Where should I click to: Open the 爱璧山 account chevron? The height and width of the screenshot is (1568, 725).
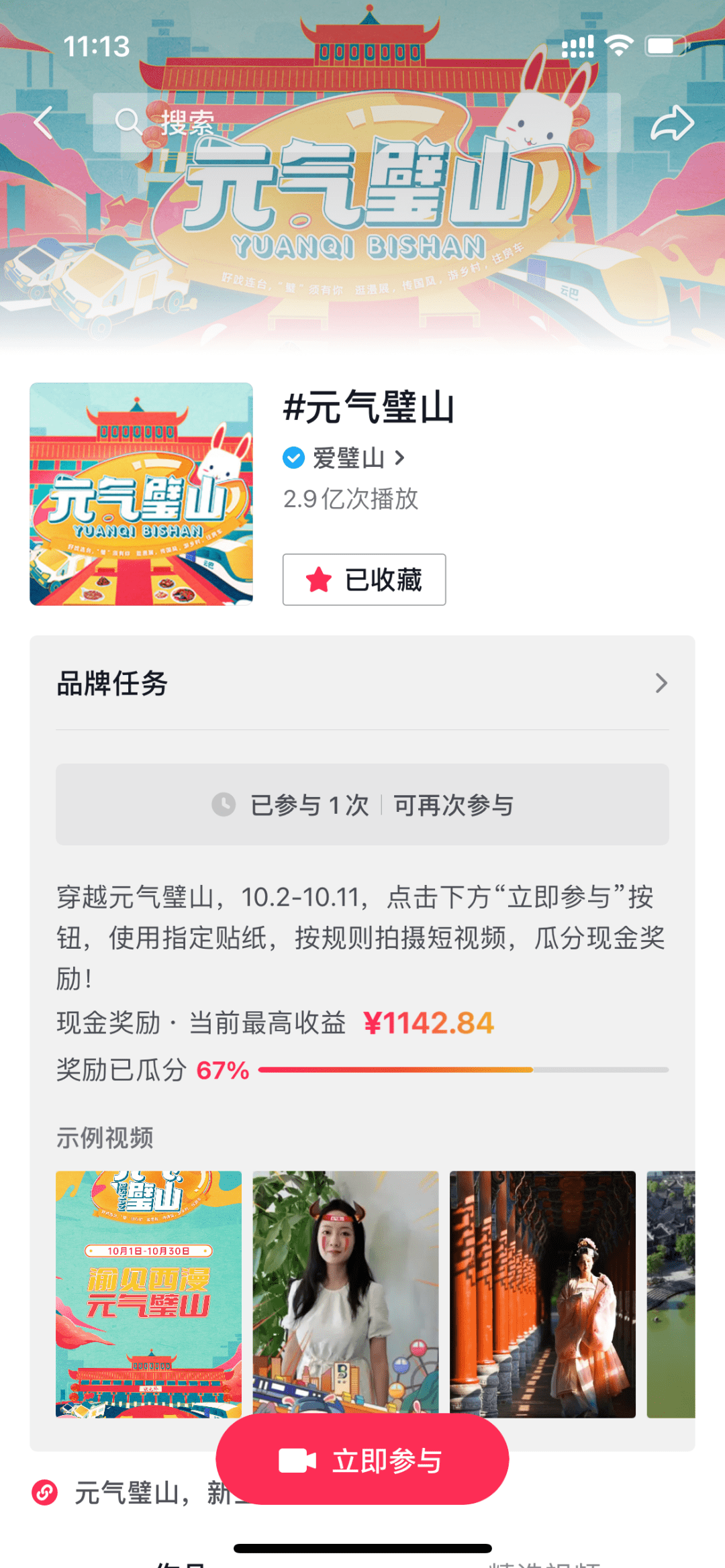[x=400, y=458]
